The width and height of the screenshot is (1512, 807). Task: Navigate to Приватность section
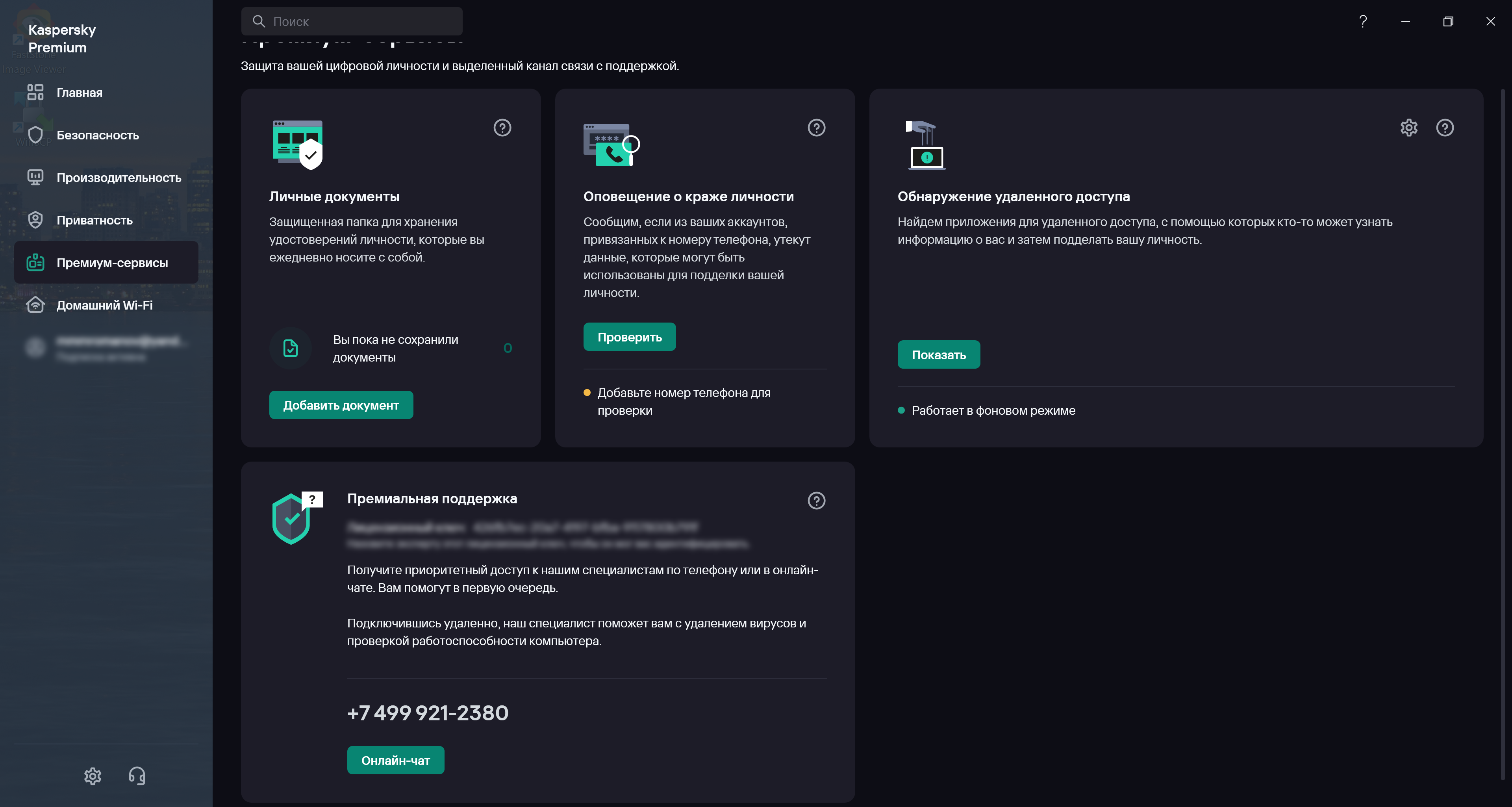click(94, 220)
